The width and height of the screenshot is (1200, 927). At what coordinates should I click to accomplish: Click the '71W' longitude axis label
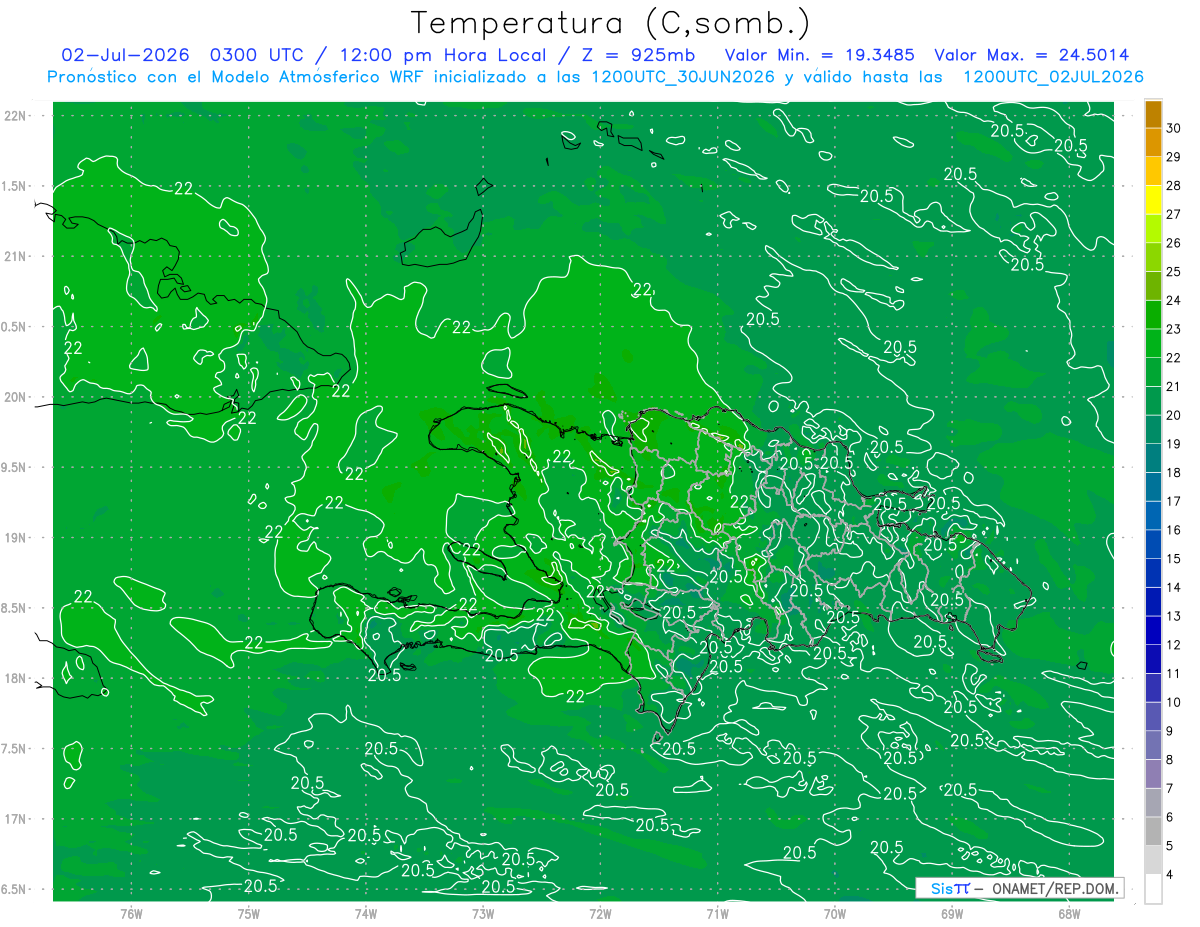point(717,912)
